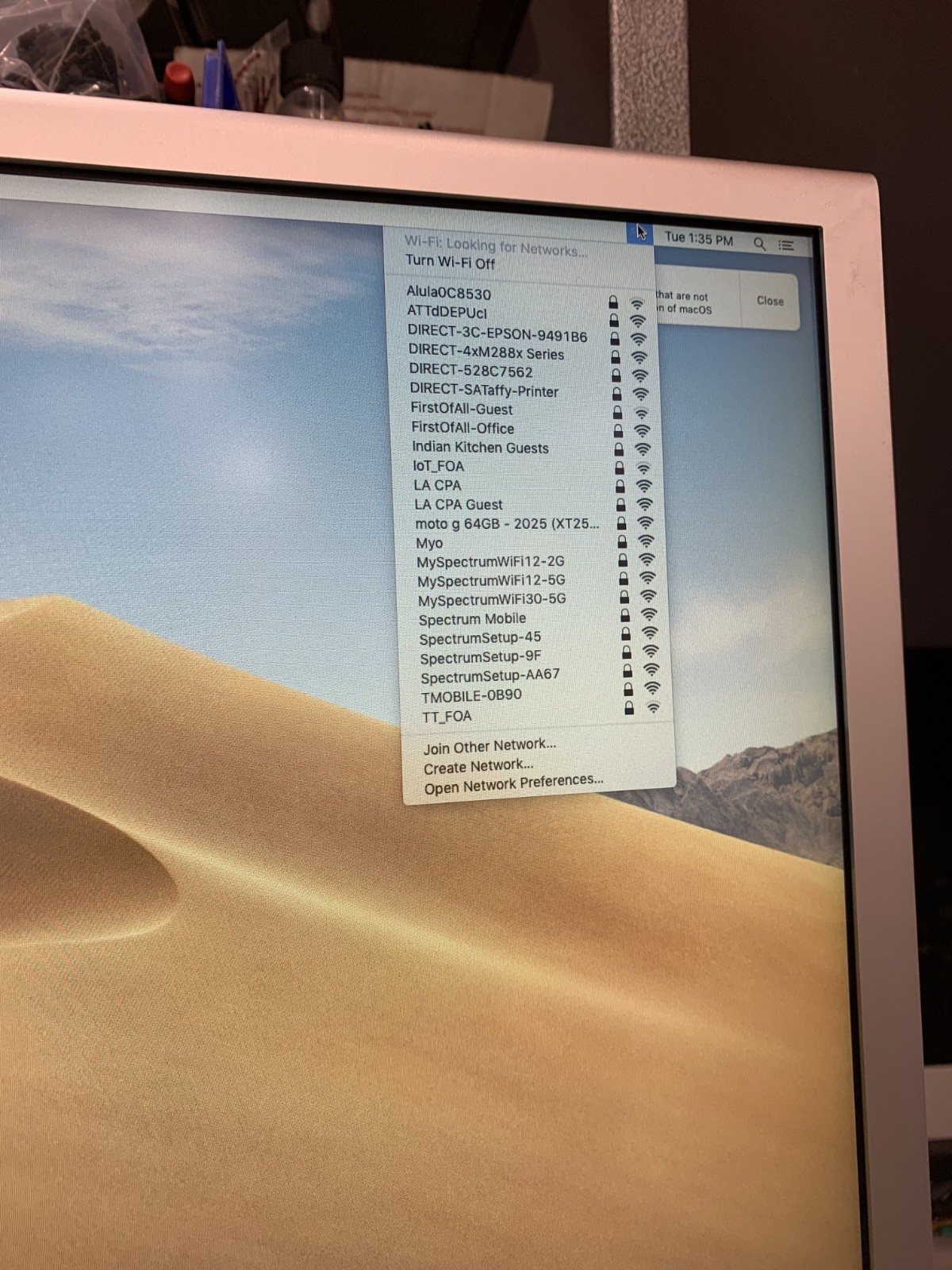952x1270 pixels.
Task: Click signal strength icon beside Myo
Action: [647, 541]
